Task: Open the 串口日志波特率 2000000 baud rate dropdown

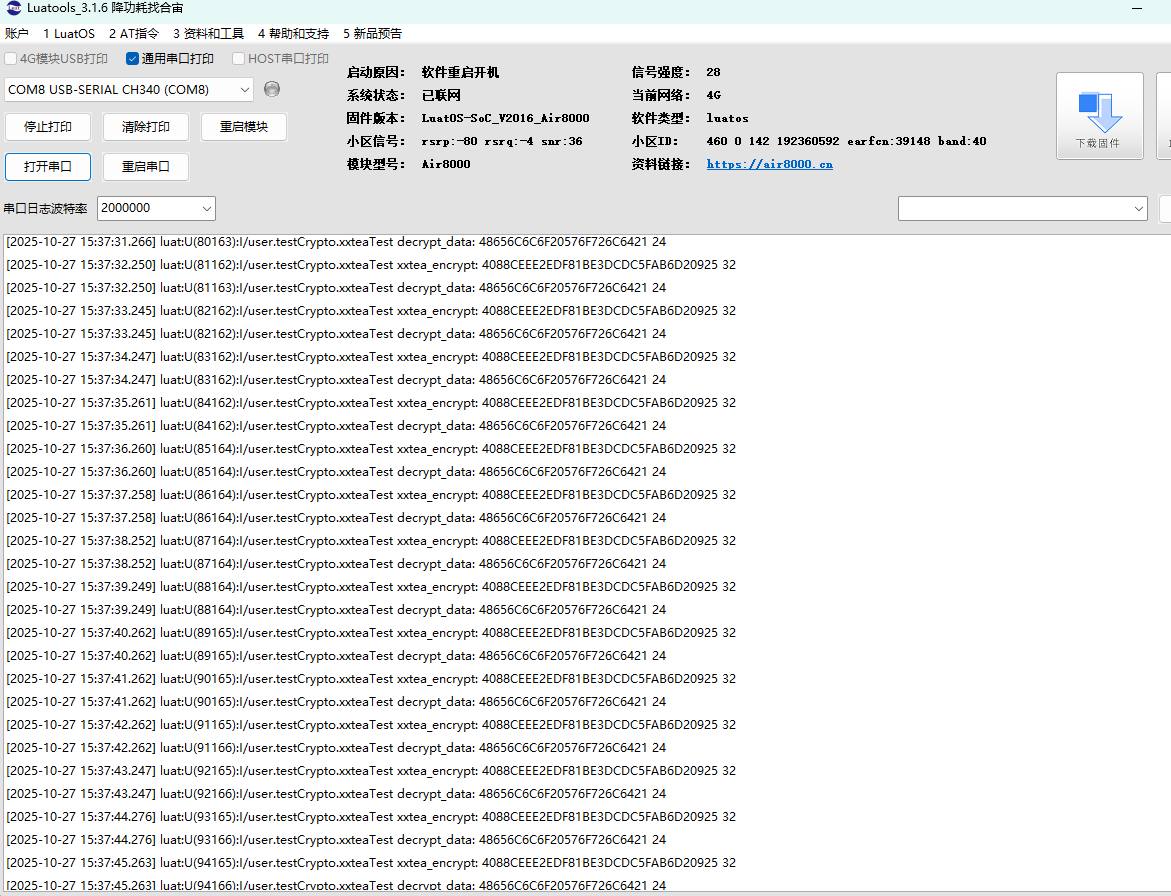Action: (207, 208)
